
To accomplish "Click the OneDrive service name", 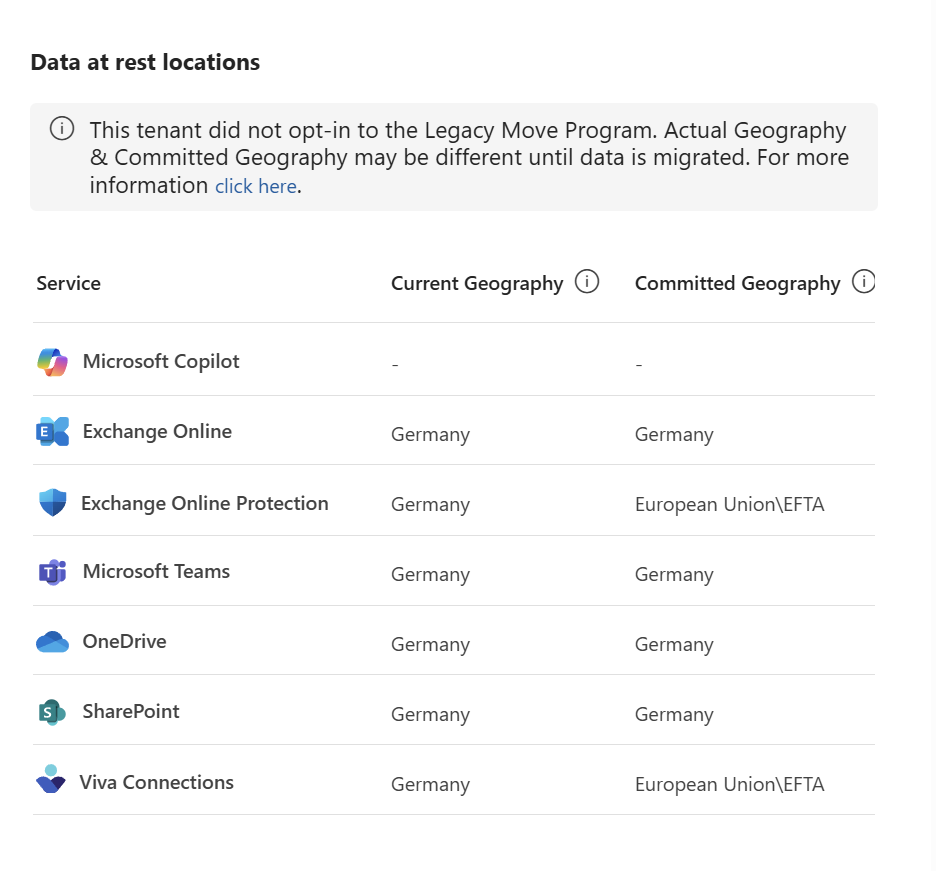I will coord(124,641).
